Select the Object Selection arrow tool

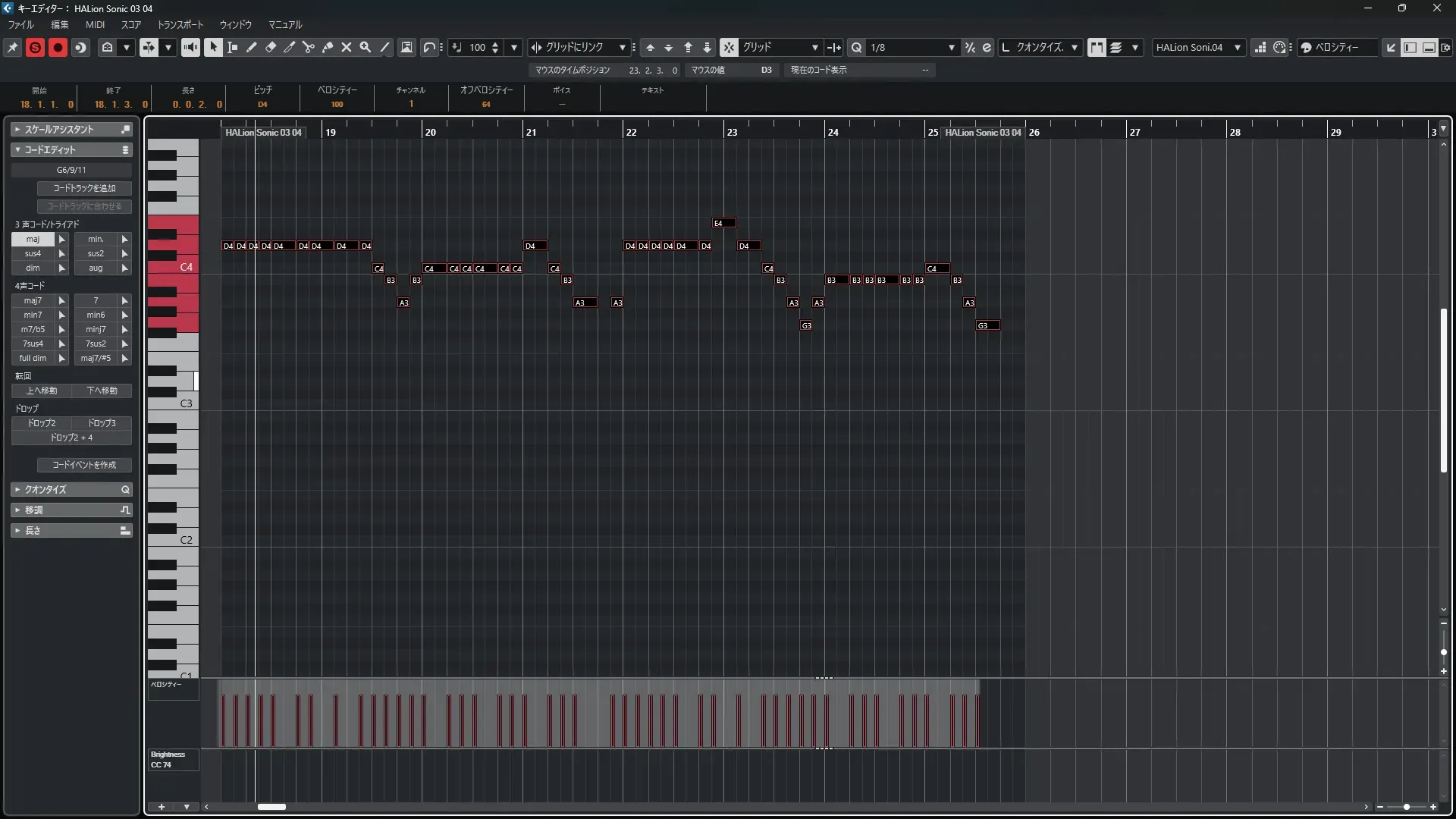[x=214, y=47]
